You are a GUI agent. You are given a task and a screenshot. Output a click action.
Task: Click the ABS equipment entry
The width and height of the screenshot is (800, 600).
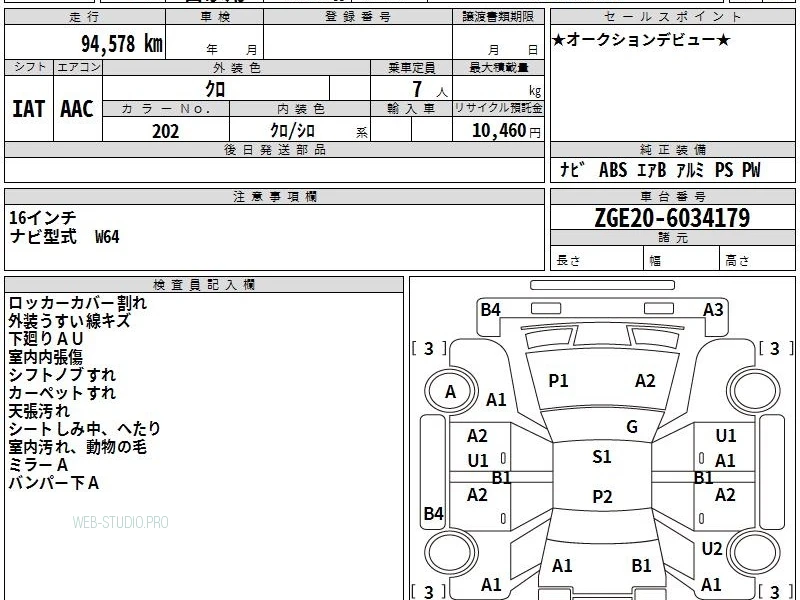pyautogui.click(x=613, y=170)
